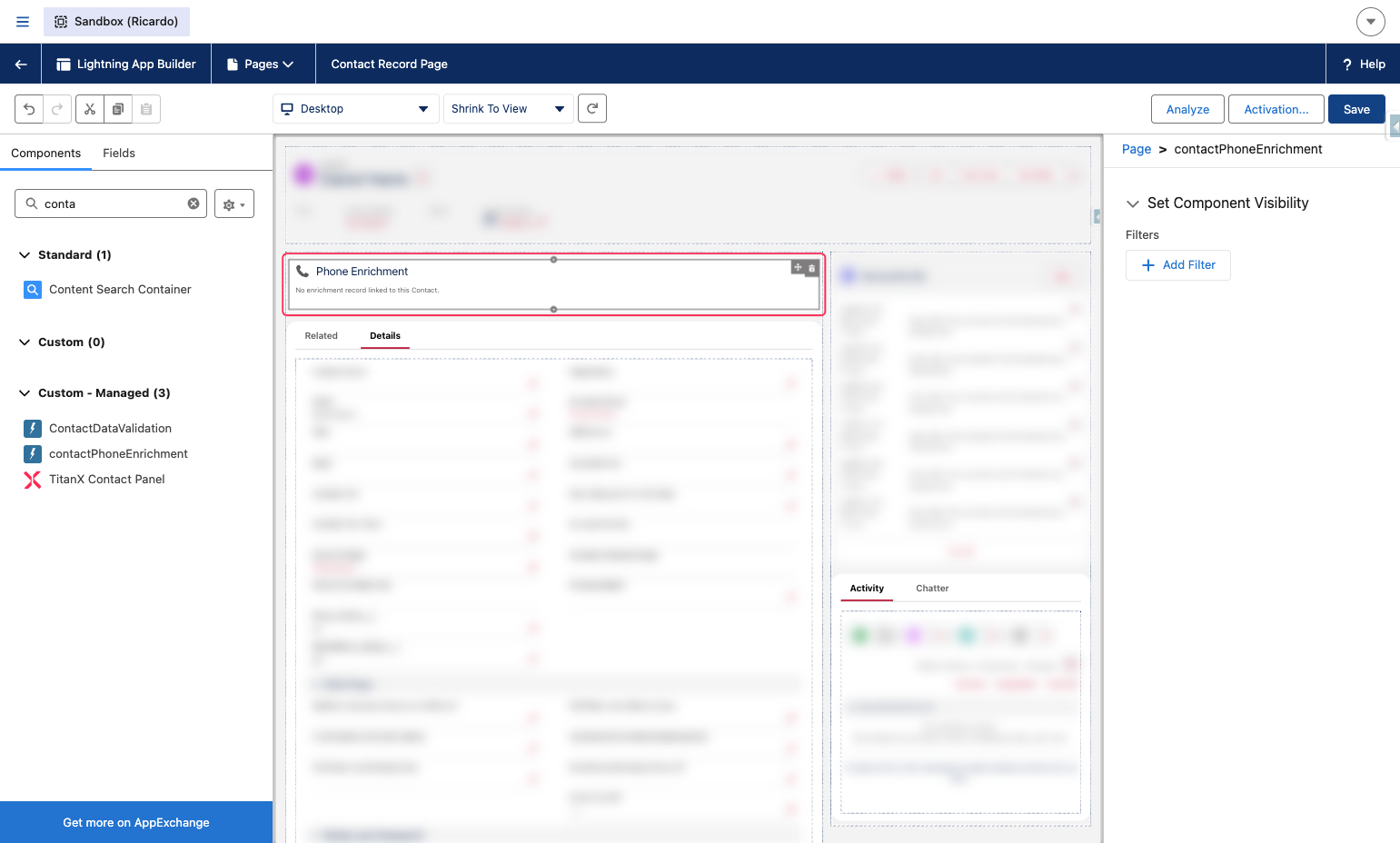Open Get more on AppExchange

coord(136,822)
